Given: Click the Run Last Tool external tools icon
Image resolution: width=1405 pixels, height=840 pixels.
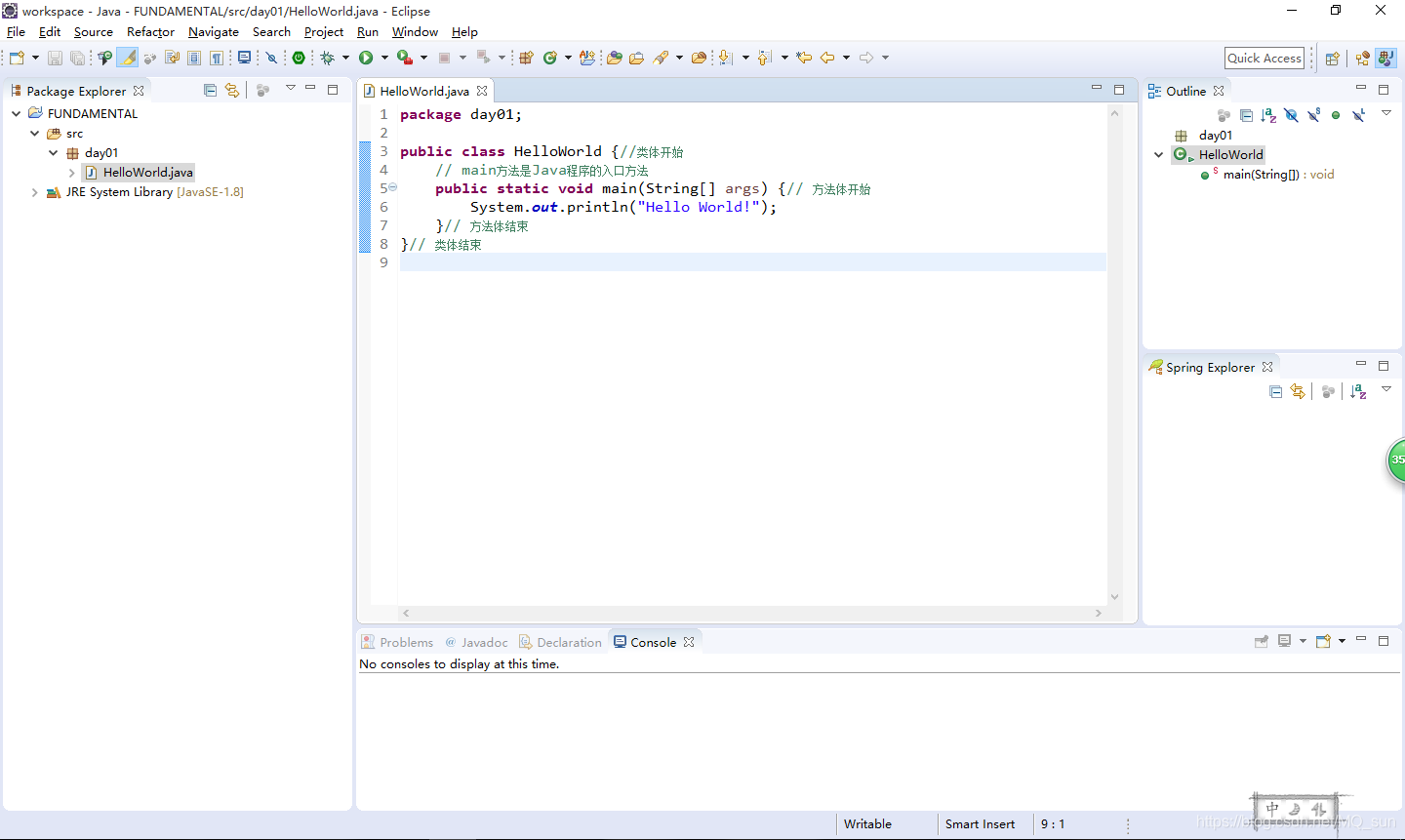Looking at the screenshot, I should (405, 58).
